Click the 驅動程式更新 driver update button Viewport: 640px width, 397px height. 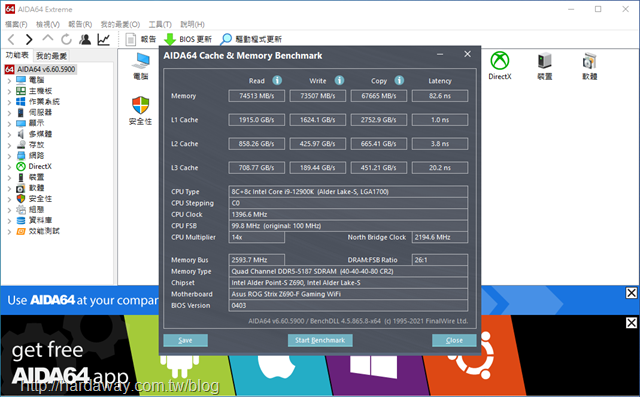click(x=251, y=39)
